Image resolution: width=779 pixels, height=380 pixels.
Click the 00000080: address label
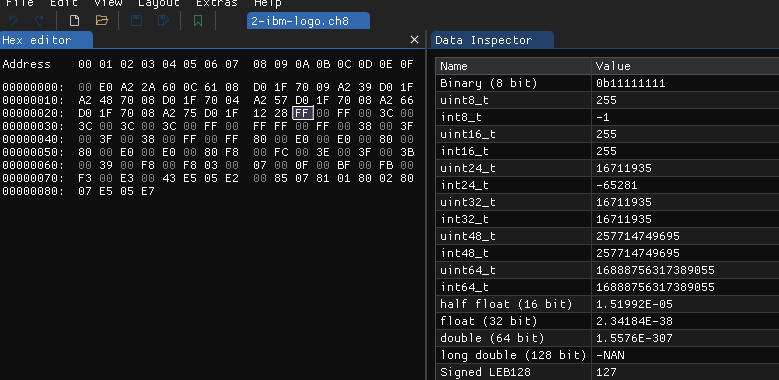pyautogui.click(x=33, y=191)
